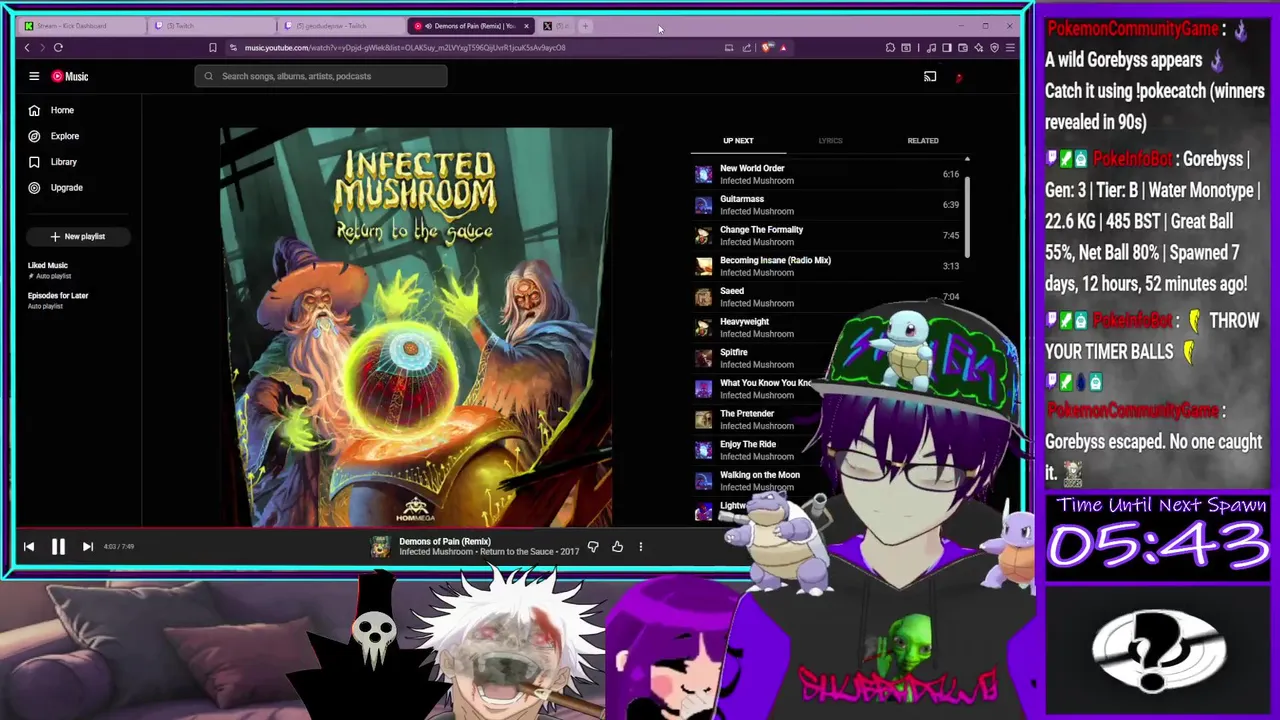The width and height of the screenshot is (1280, 720).
Task: Click the Library sidebar icon
Action: [34, 162]
